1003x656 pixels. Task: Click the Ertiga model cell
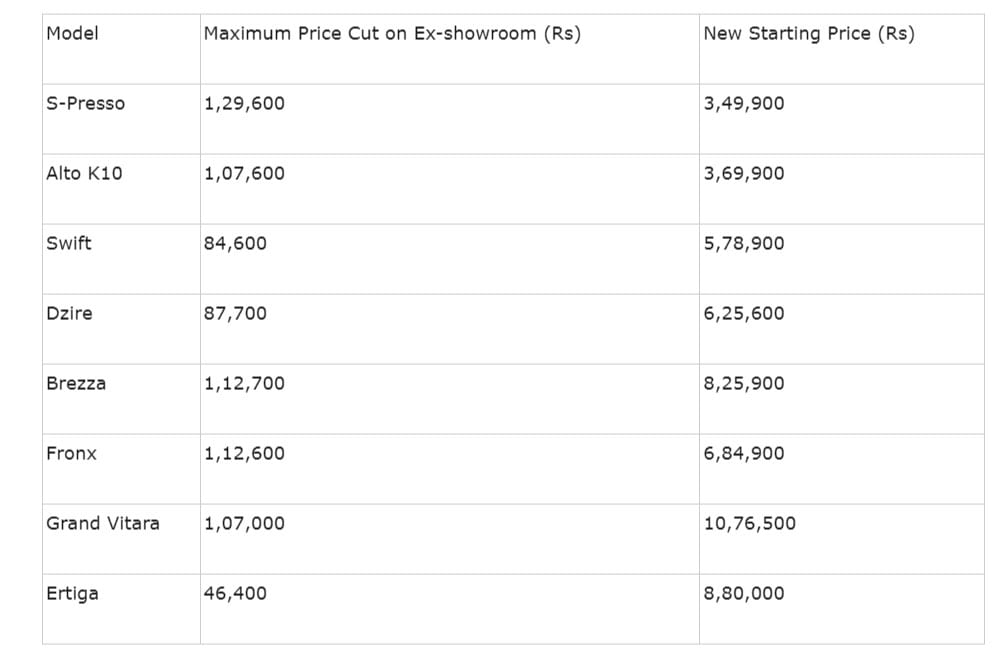coord(73,593)
